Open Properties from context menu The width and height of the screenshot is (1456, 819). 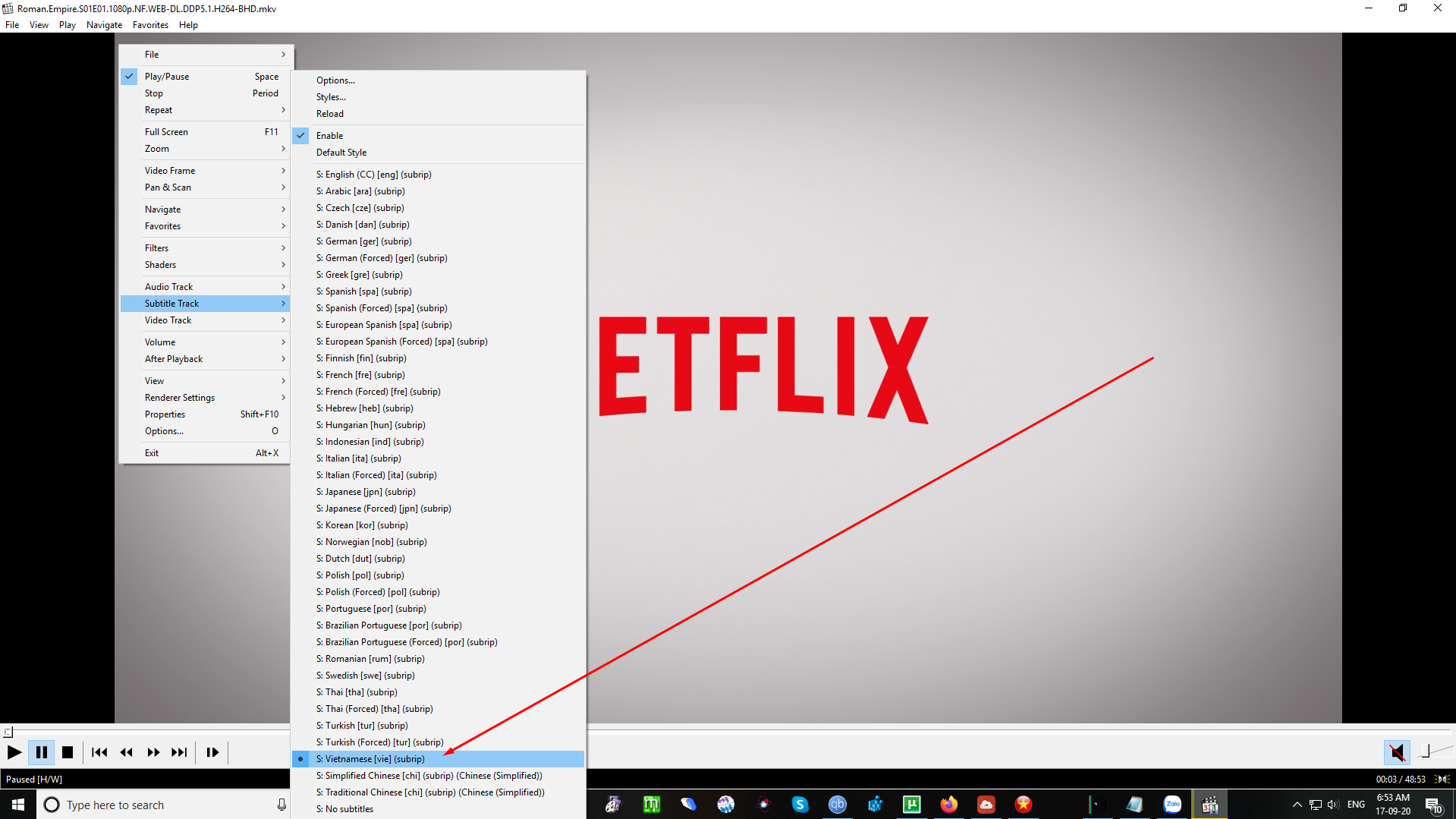(x=206, y=414)
